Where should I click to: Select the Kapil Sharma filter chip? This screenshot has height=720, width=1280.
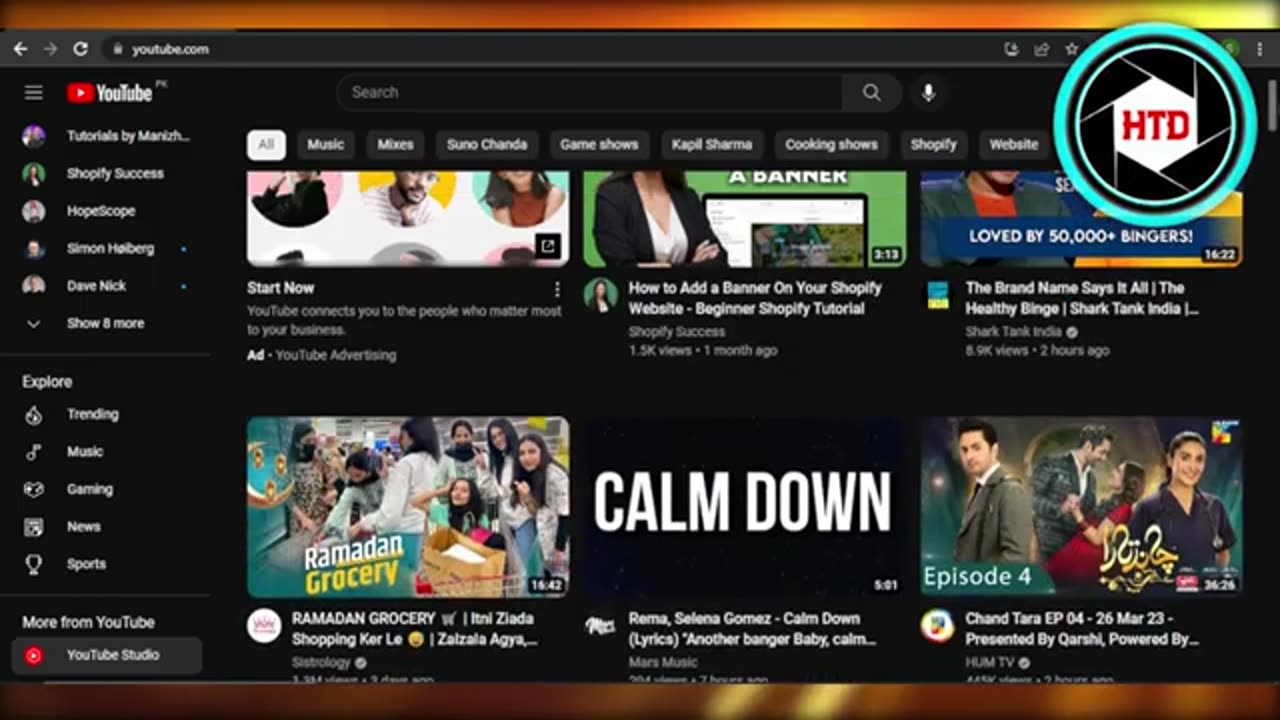[712, 145]
